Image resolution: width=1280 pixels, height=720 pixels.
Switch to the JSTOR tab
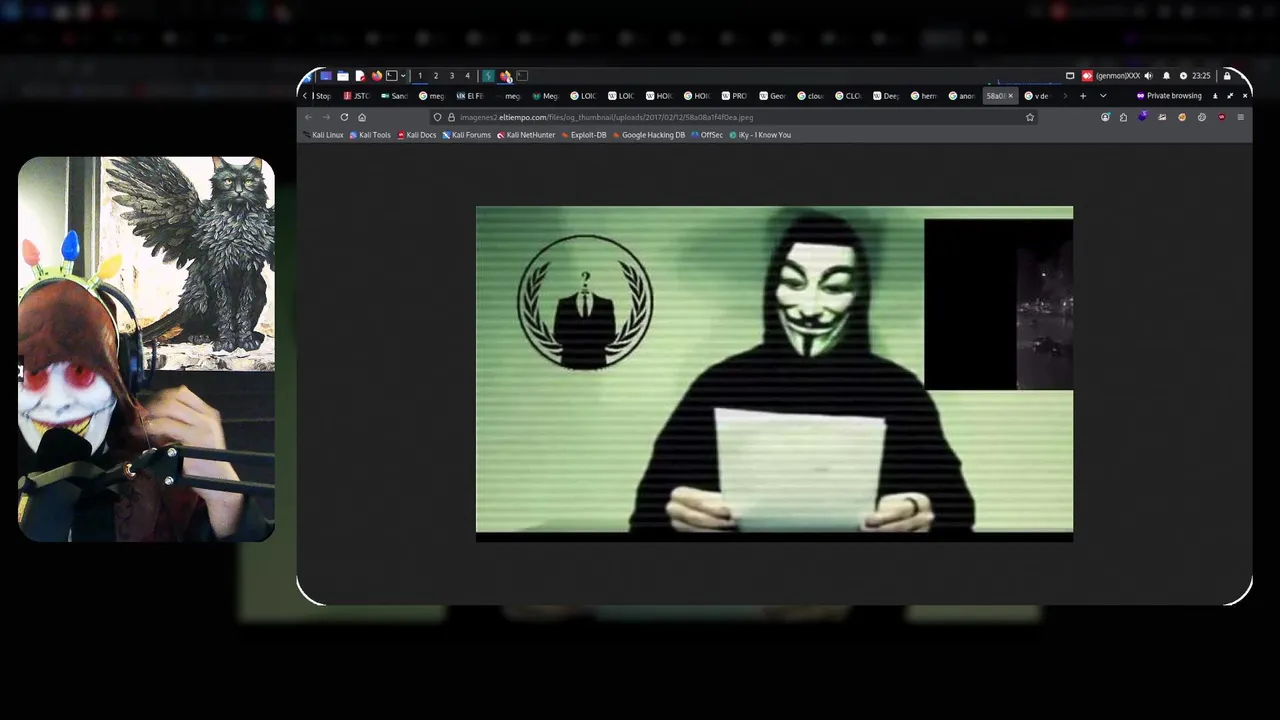tap(357, 96)
